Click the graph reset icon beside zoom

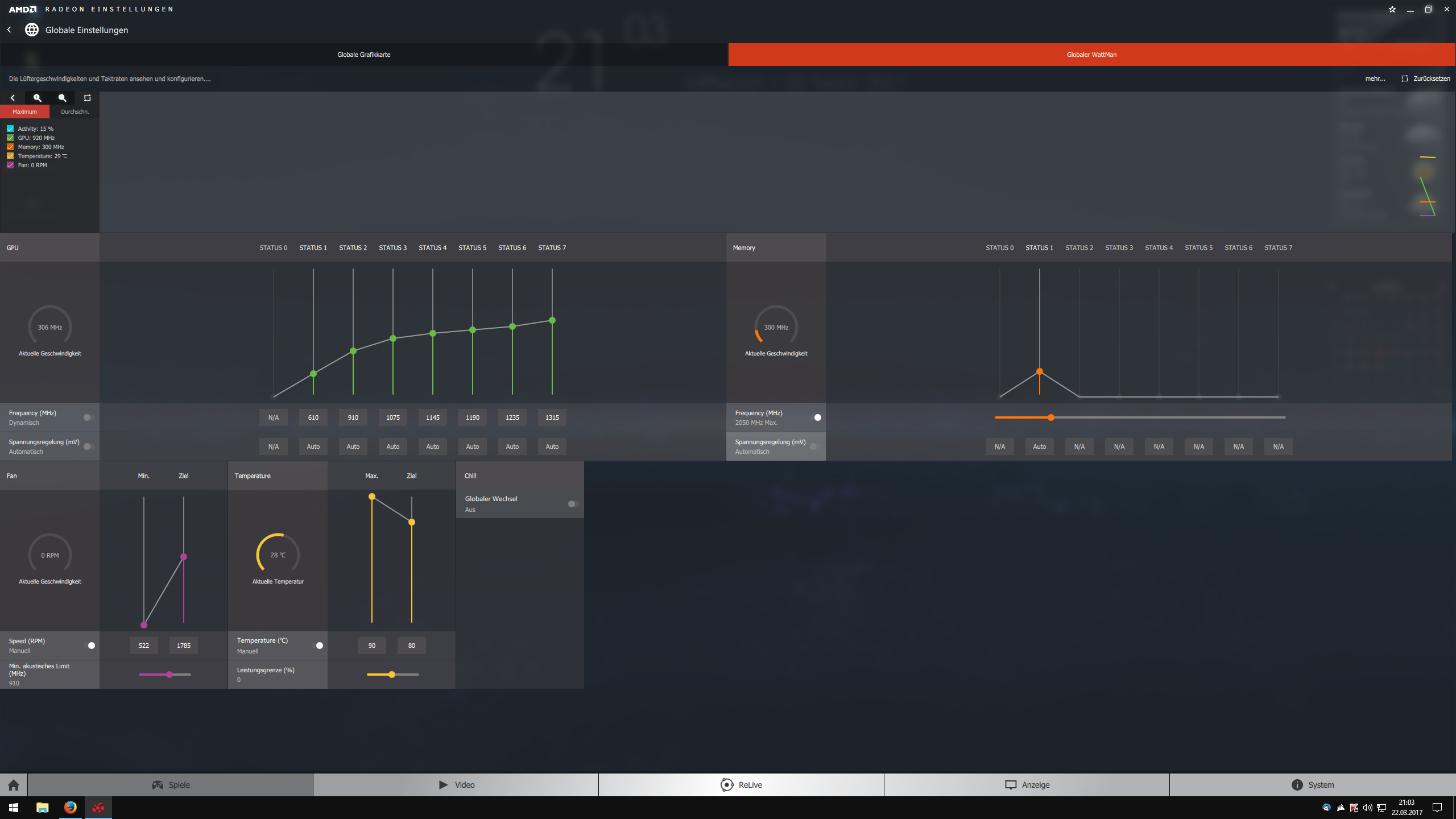coord(87,98)
